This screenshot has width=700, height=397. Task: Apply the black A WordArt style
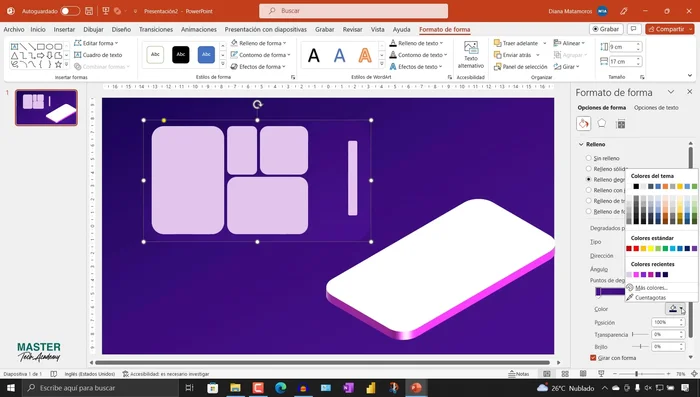(x=314, y=56)
